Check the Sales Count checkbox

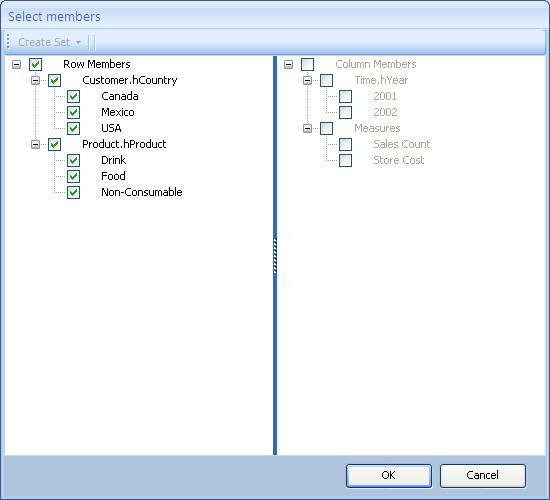(x=346, y=144)
